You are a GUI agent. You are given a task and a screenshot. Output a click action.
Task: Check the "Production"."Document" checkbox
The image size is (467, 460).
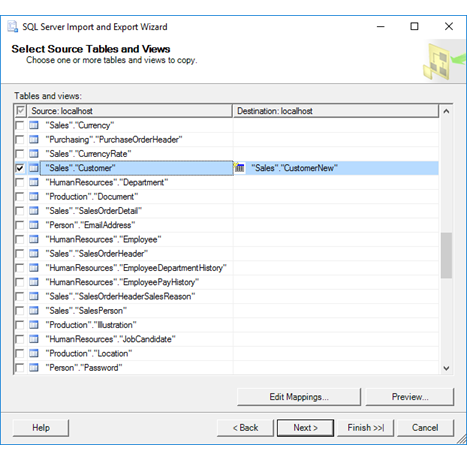tap(20, 197)
